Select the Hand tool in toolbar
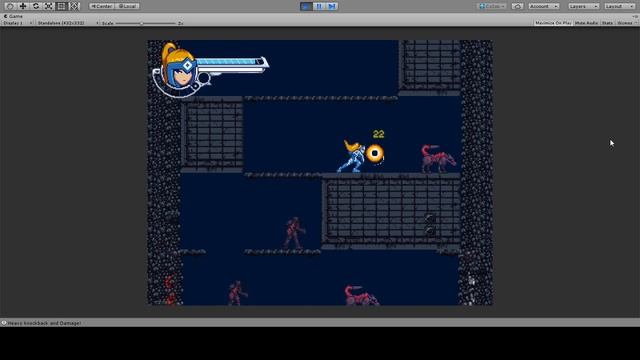 [x=10, y=6]
